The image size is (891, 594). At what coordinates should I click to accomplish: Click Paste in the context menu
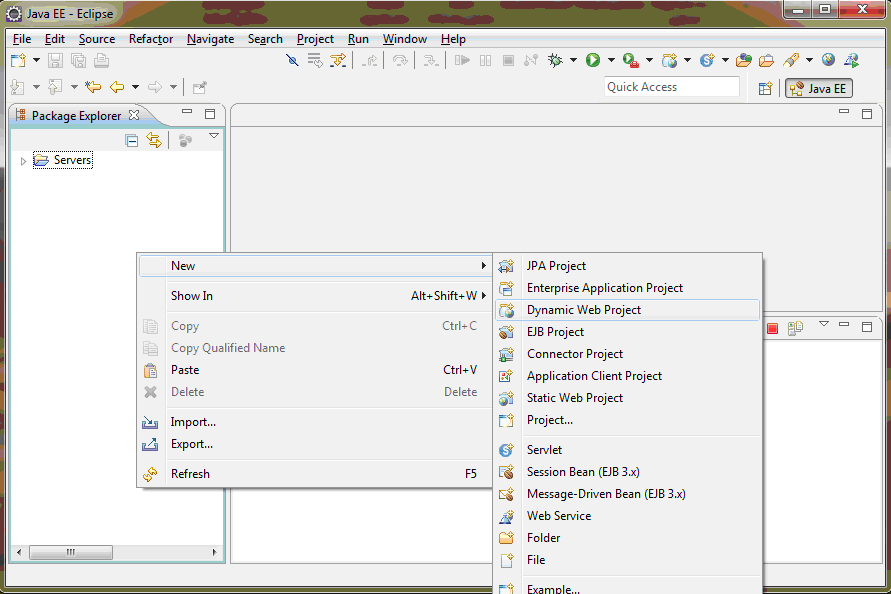(315, 370)
